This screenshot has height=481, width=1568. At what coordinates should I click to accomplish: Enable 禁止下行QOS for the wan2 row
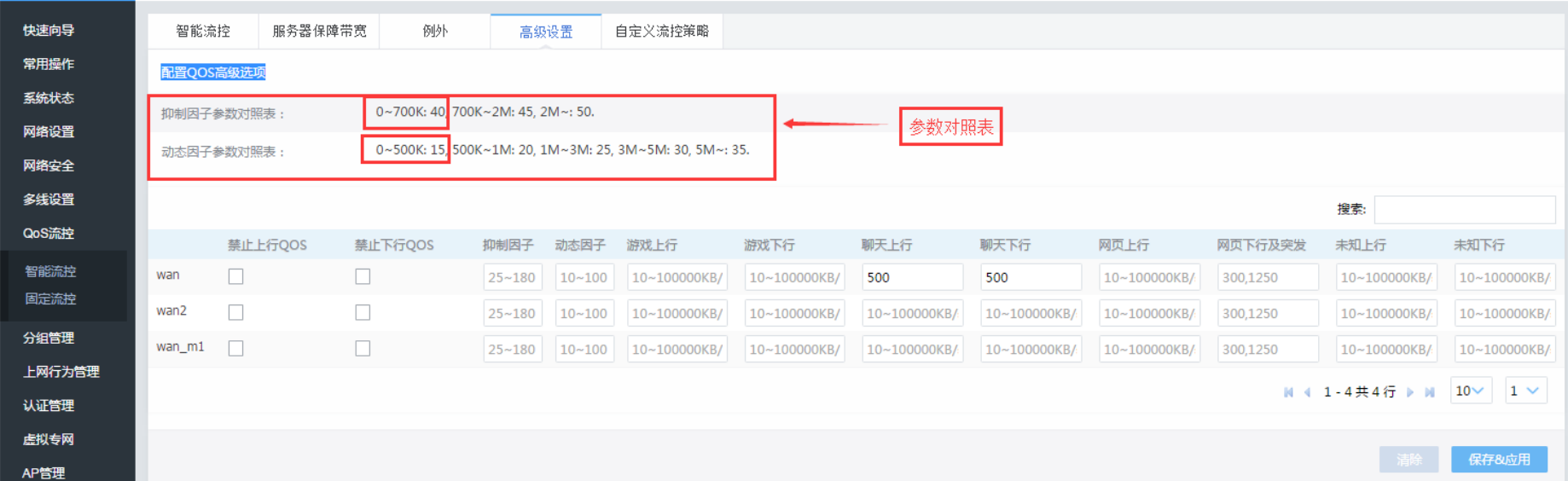click(x=363, y=312)
